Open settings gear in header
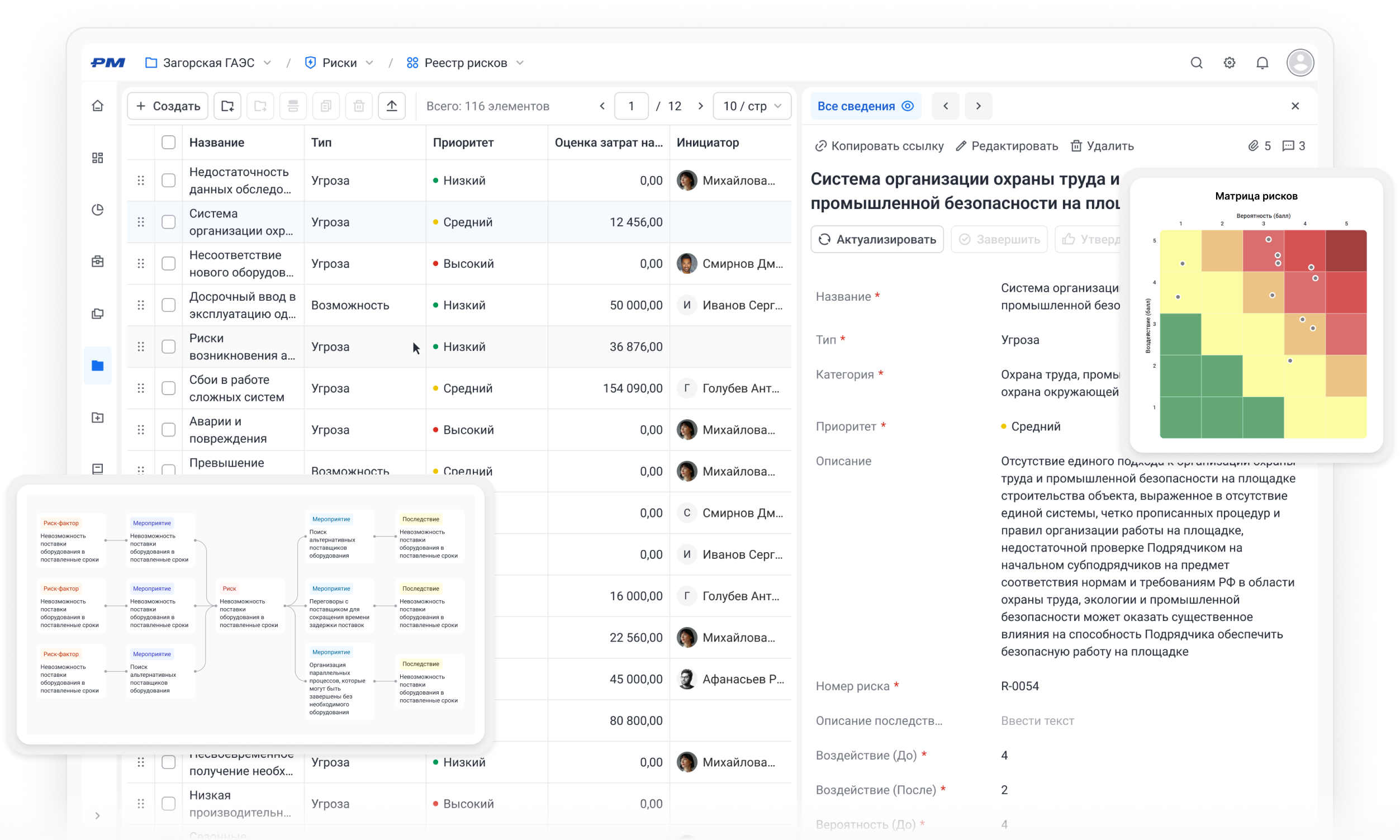 click(x=1229, y=63)
